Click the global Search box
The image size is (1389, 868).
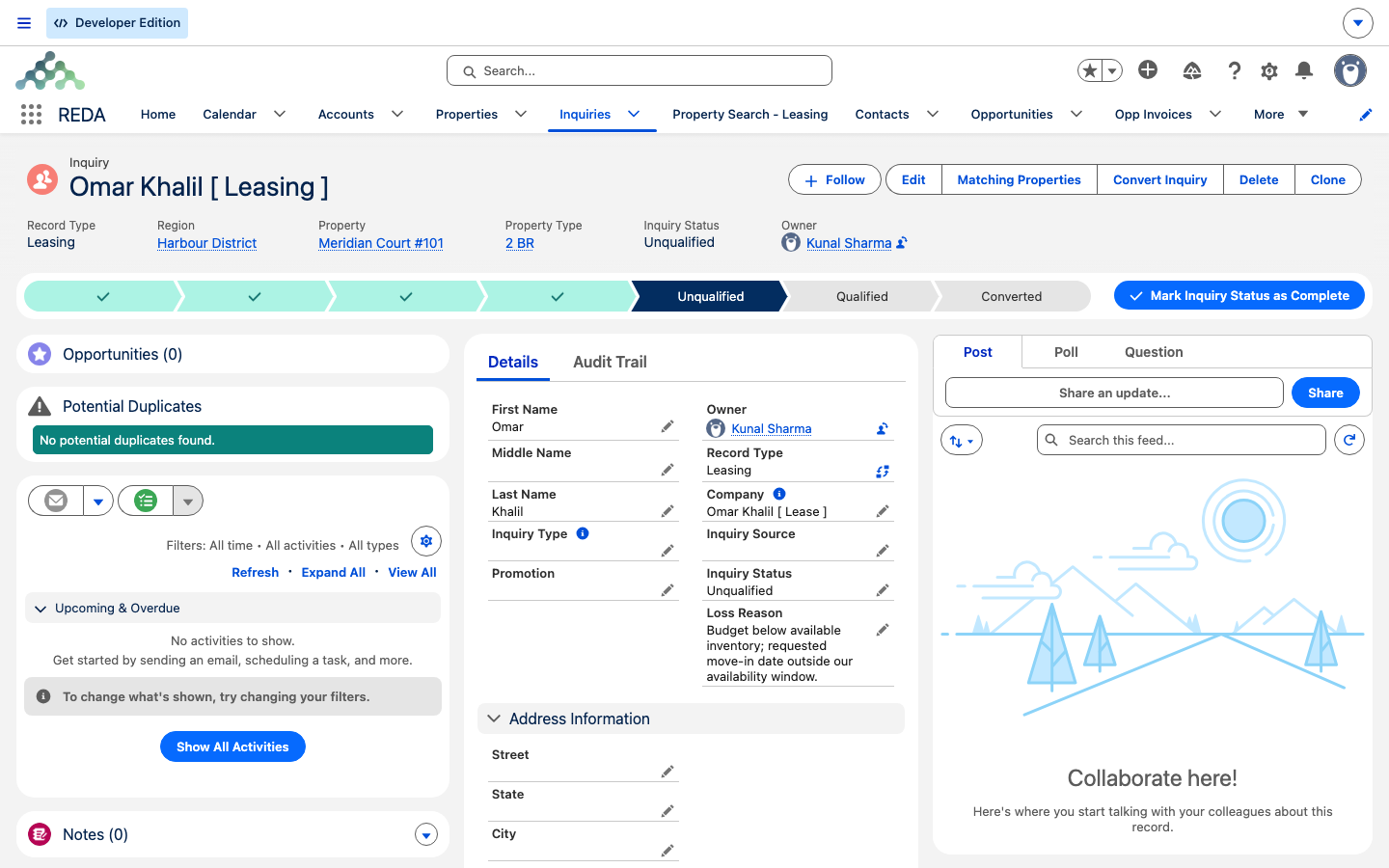[x=640, y=70]
